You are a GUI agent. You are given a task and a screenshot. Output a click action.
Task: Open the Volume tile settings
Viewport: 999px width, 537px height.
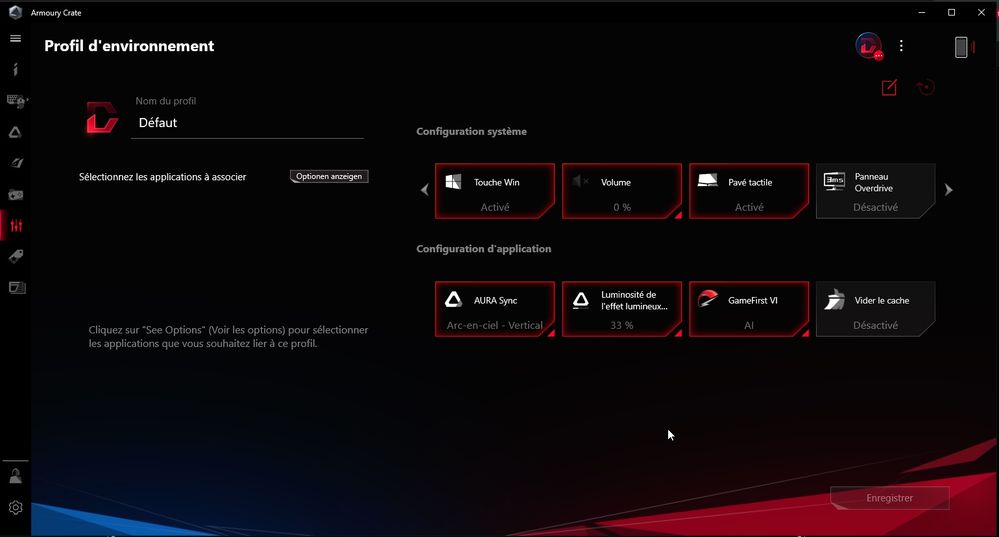click(622, 191)
